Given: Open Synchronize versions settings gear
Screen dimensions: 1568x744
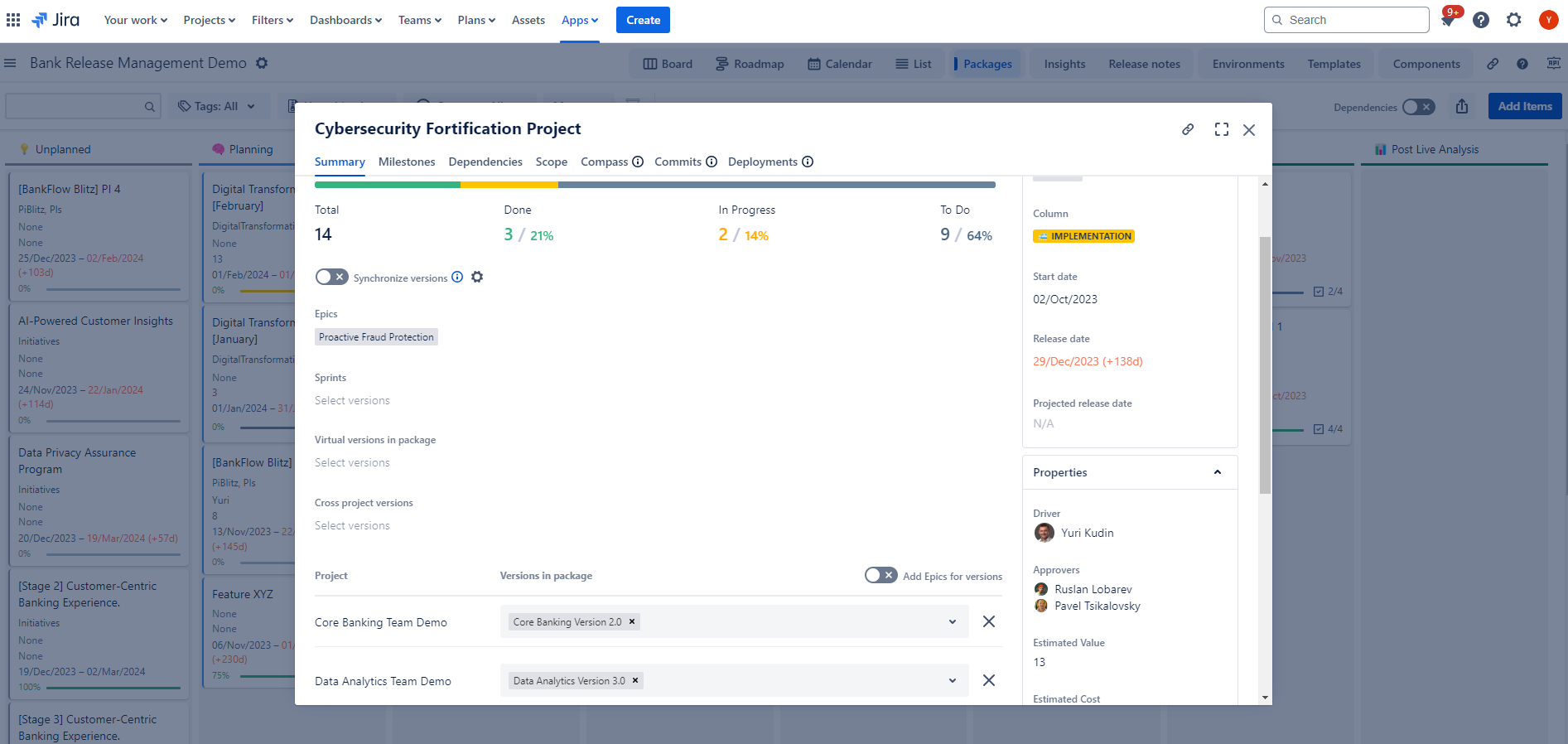Looking at the screenshot, I should click(x=477, y=278).
